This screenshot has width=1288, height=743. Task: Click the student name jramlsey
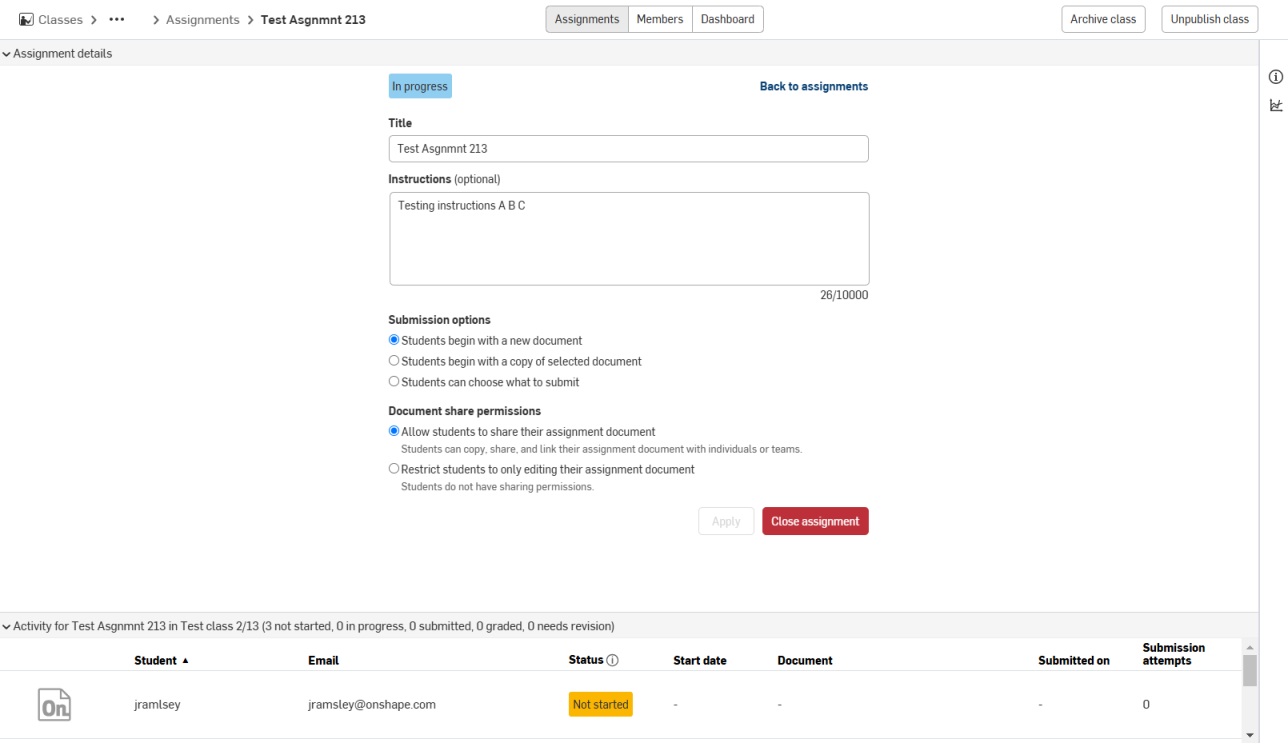(157, 705)
